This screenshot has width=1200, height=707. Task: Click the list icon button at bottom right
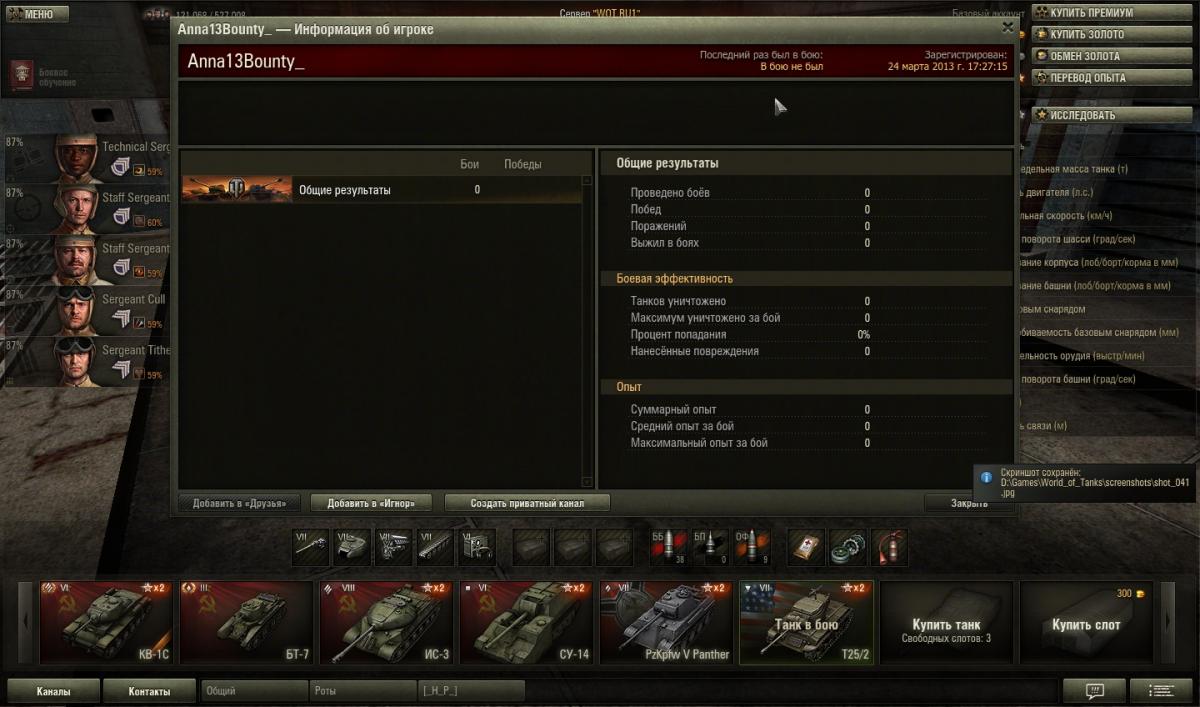click(x=1161, y=690)
